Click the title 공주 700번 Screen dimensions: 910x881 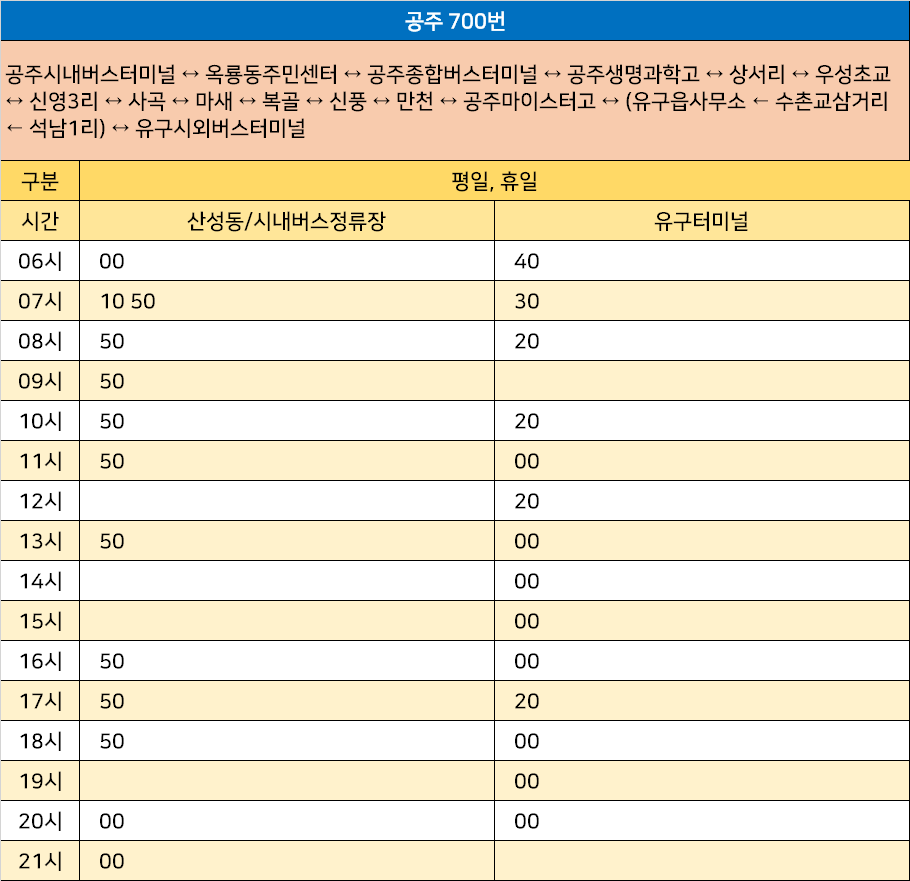455,21
